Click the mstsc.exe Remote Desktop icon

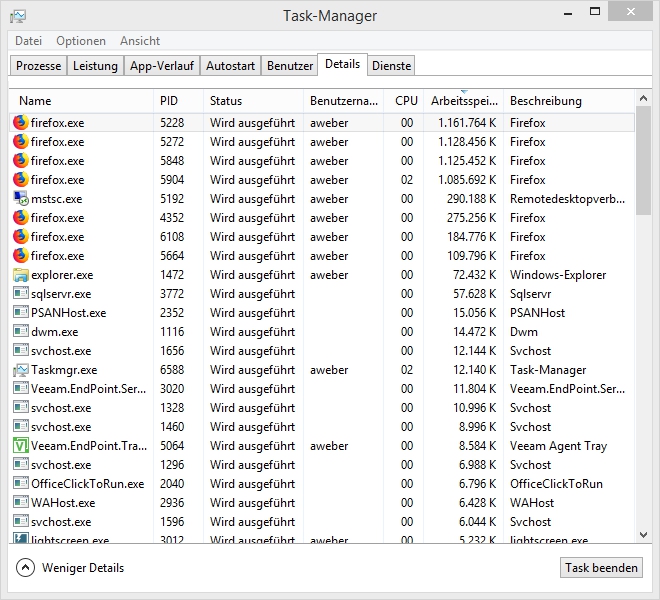21,199
